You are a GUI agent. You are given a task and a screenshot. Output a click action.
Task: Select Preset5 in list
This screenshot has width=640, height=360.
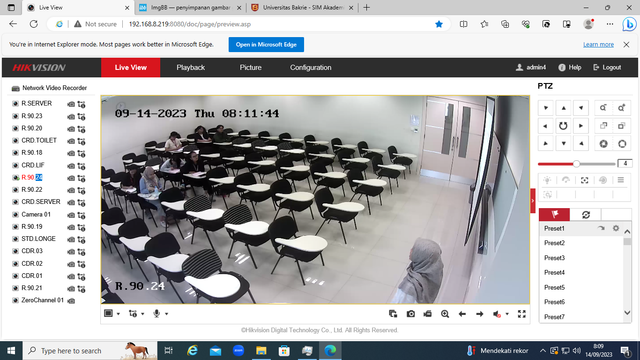tap(581, 287)
